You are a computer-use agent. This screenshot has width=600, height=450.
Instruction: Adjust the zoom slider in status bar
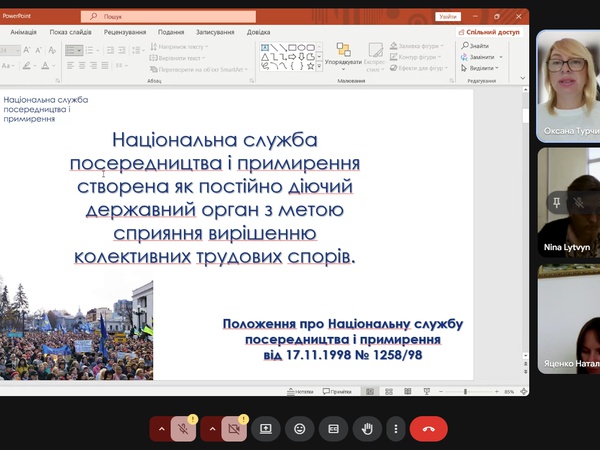(x=465, y=391)
